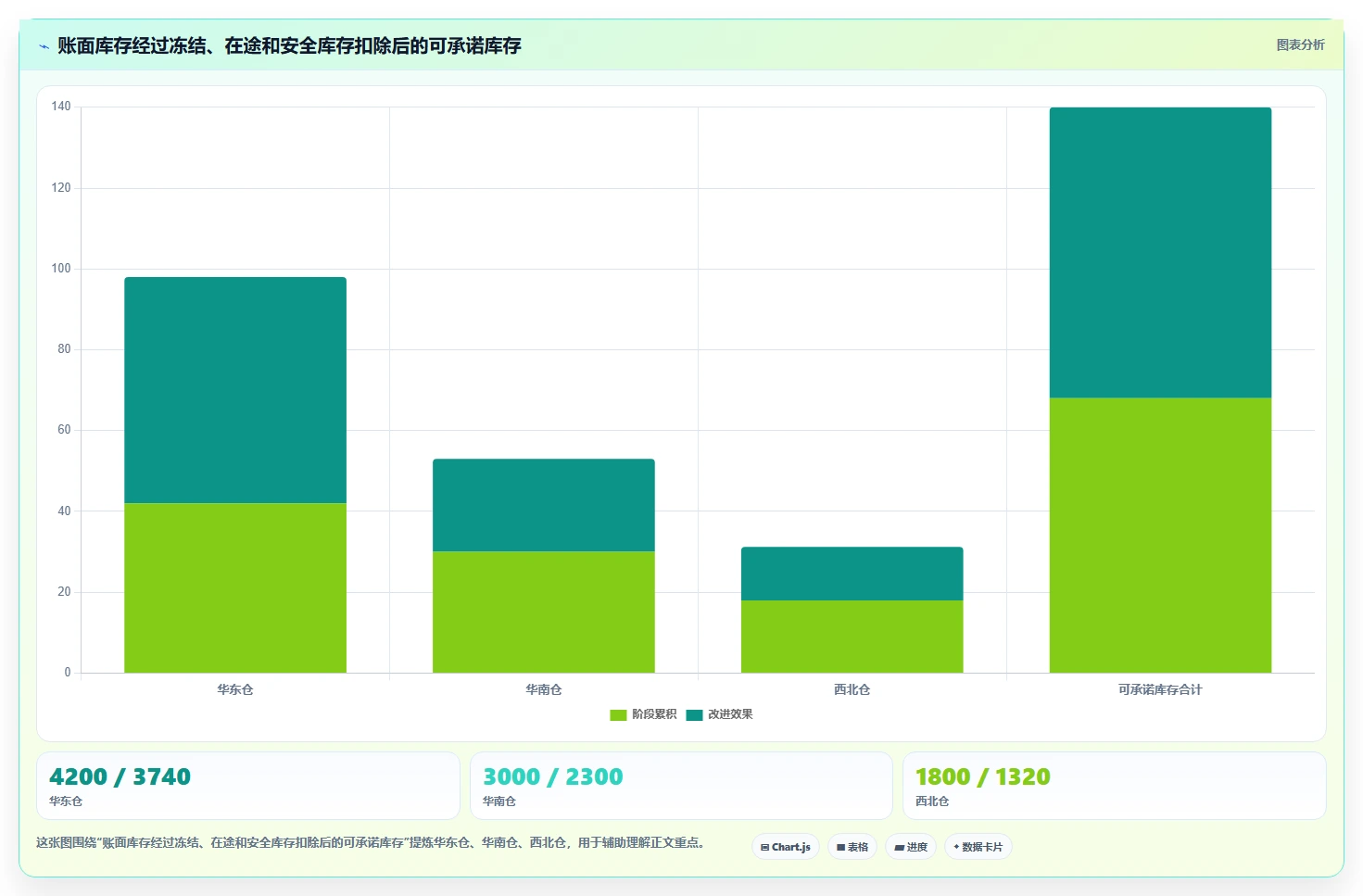
Task: Click the chart title heading text
Action: click(x=289, y=45)
